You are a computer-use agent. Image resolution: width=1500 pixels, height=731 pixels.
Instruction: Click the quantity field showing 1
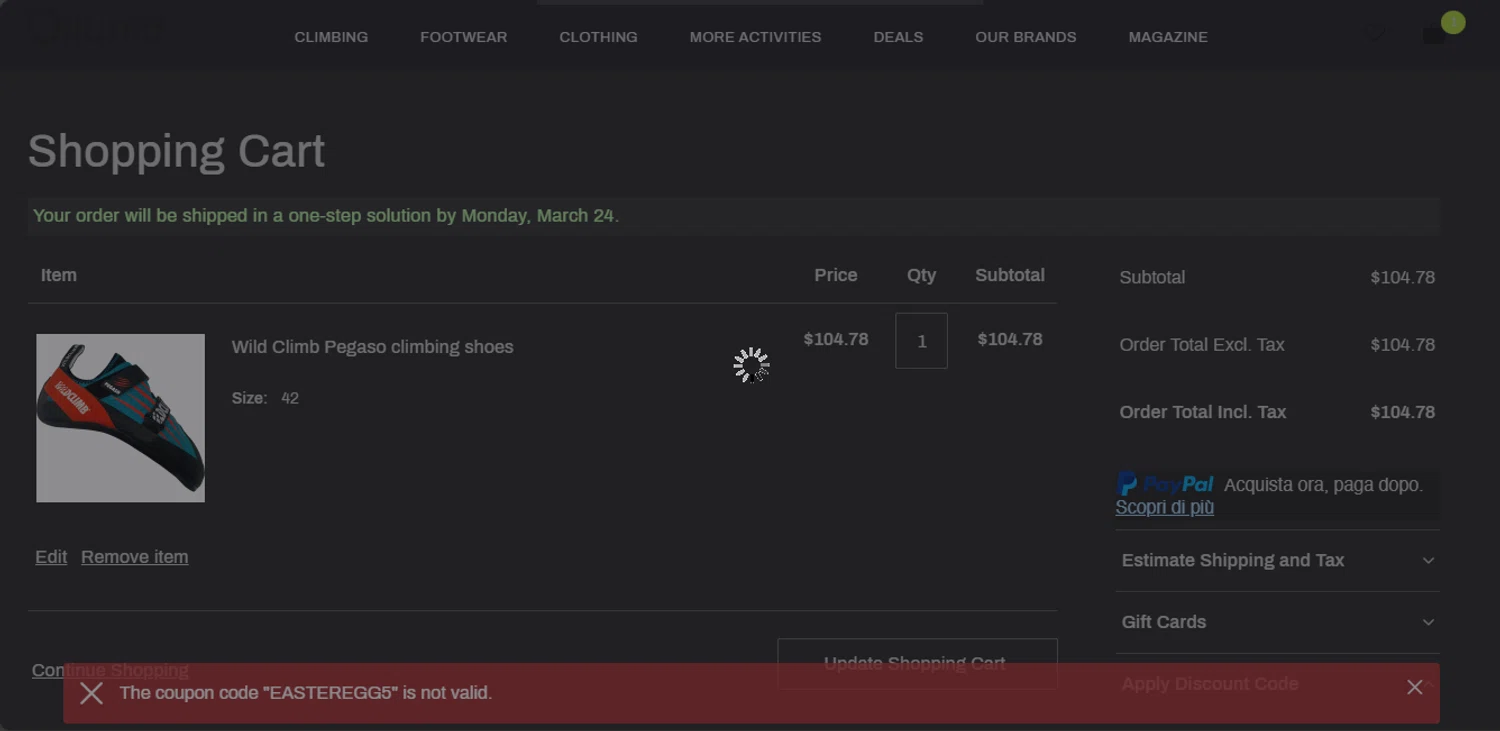[921, 341]
